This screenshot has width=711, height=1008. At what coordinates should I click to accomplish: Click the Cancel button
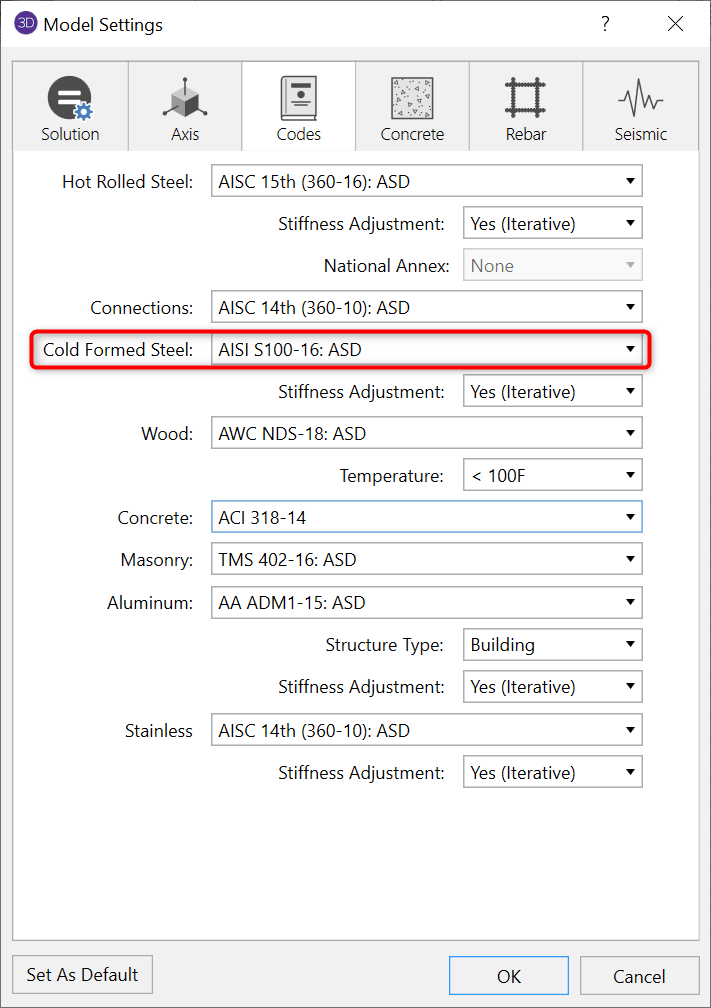coord(638,976)
